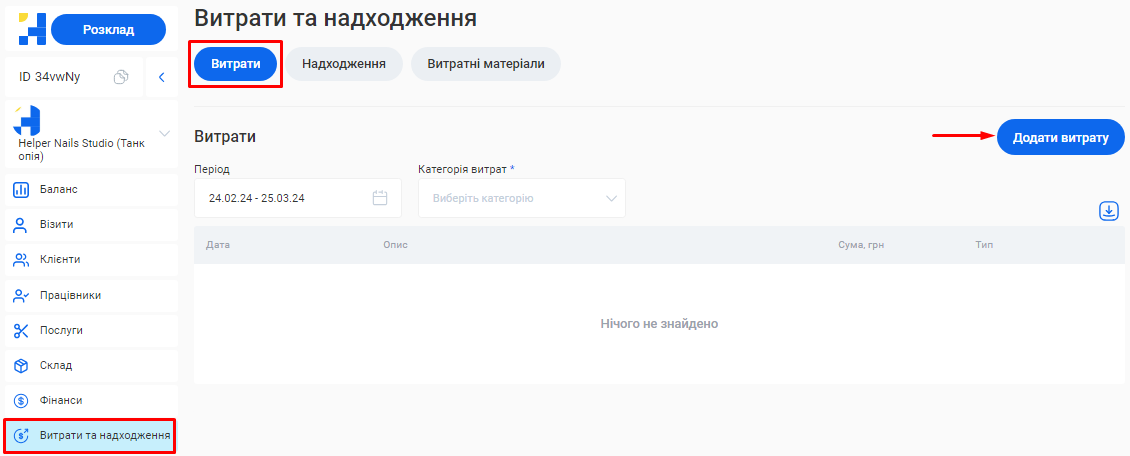Go to the Клієнти section
Image resolution: width=1130 pixels, height=456 pixels.
tap(59, 259)
